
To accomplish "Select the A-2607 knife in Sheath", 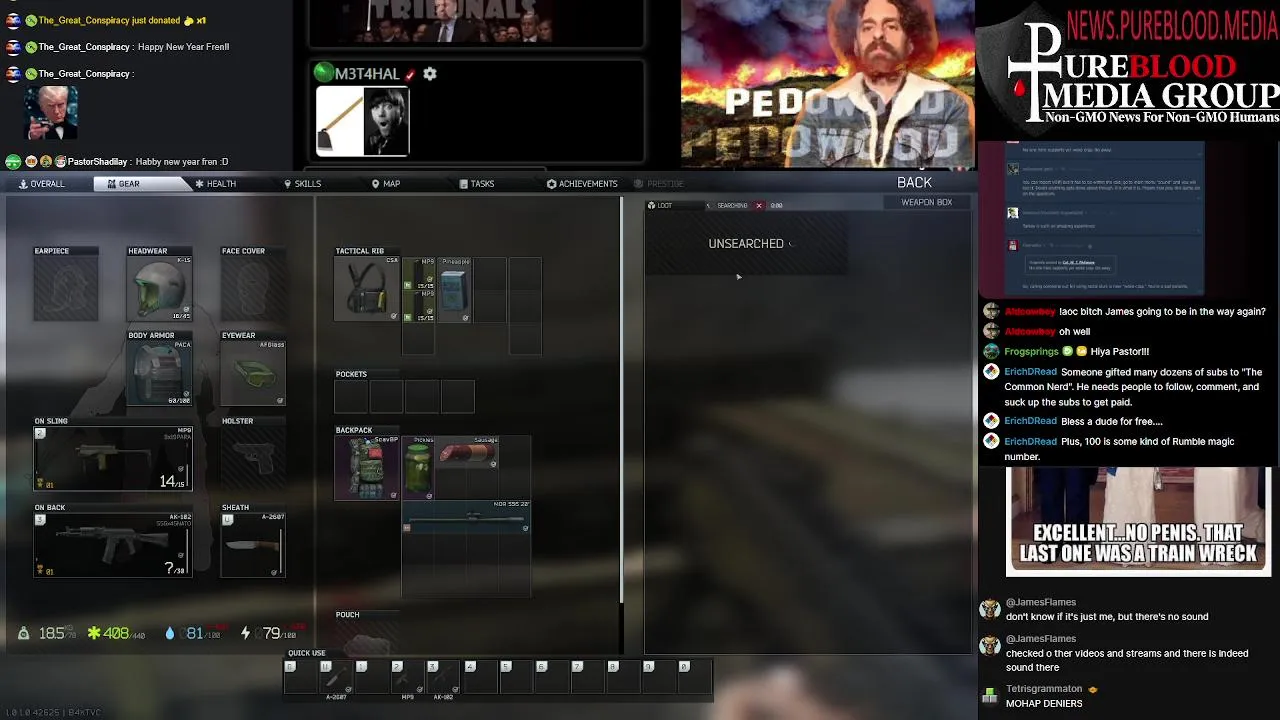I will [x=253, y=546].
